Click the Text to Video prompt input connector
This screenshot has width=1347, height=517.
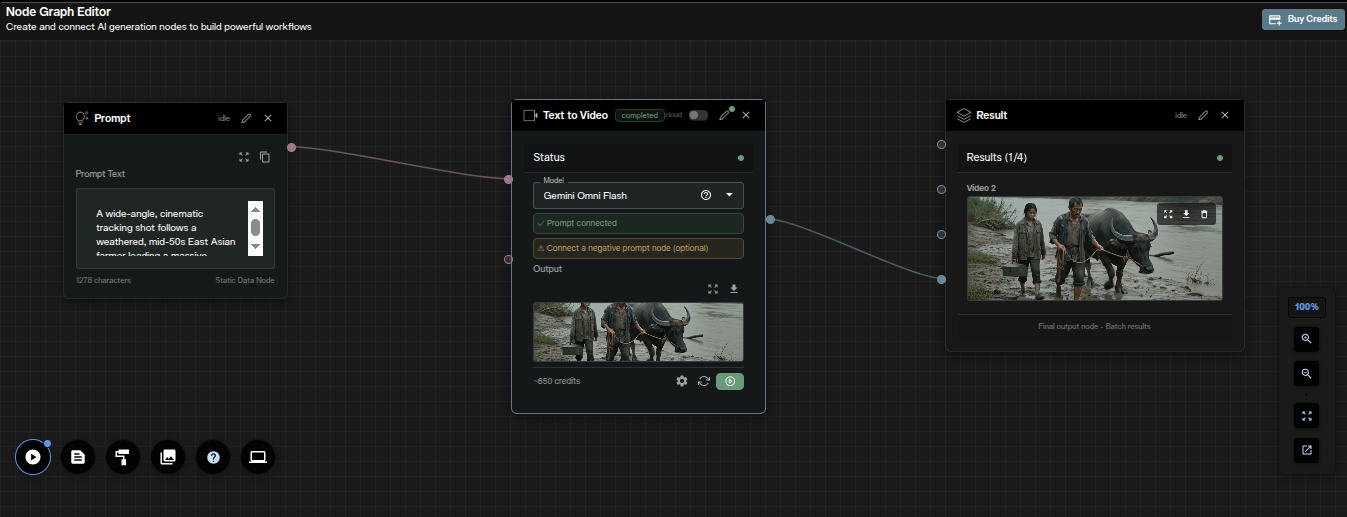point(509,179)
